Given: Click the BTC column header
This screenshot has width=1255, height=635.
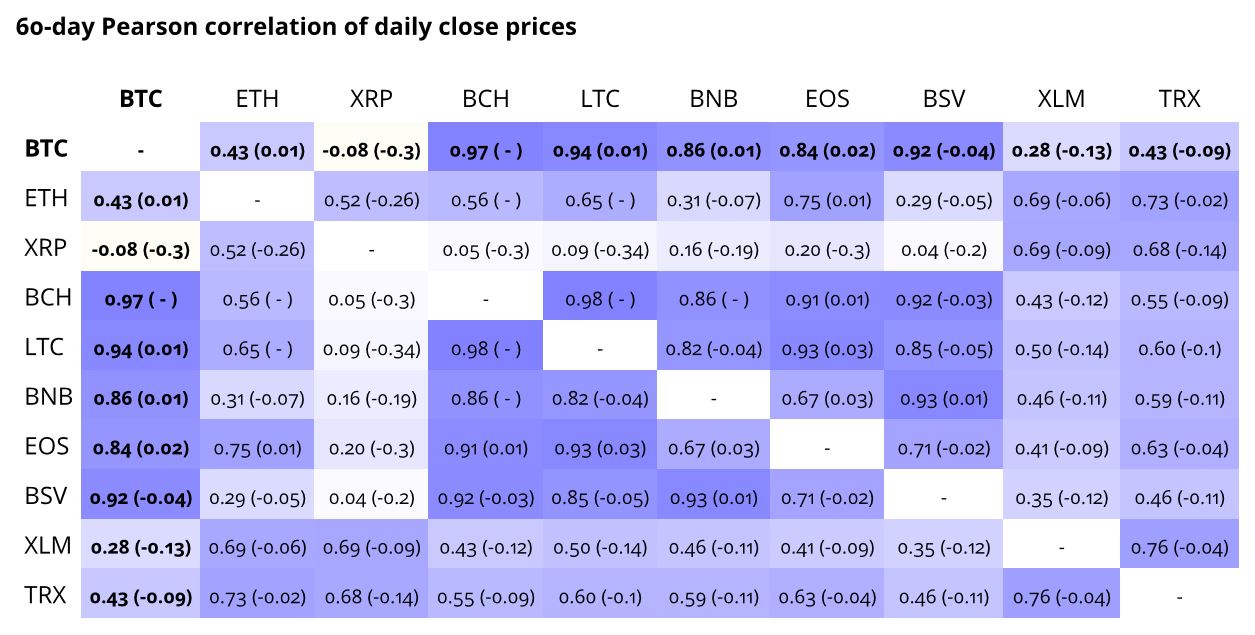Looking at the screenshot, I should pos(141,99).
